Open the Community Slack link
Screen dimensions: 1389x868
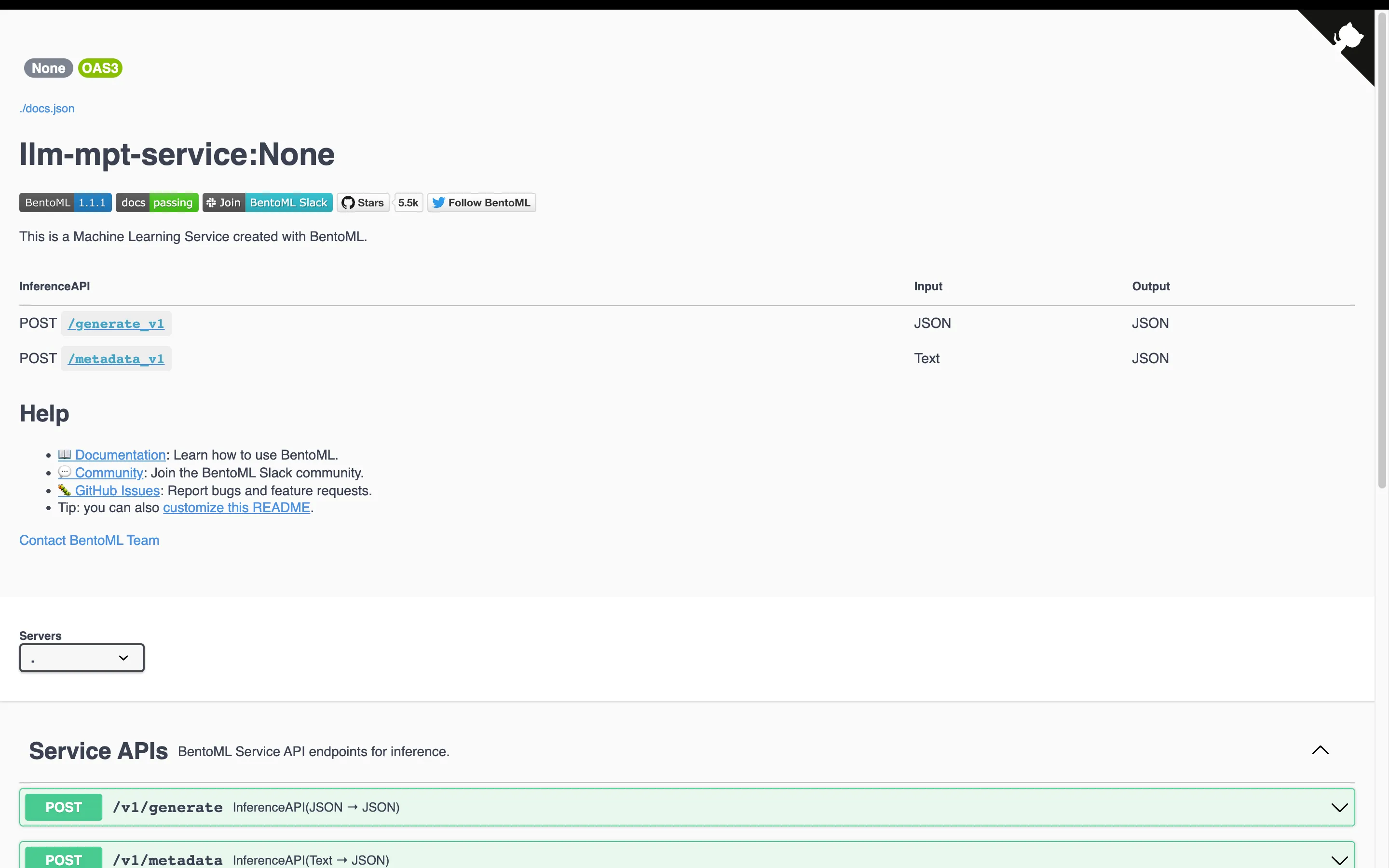100,473
